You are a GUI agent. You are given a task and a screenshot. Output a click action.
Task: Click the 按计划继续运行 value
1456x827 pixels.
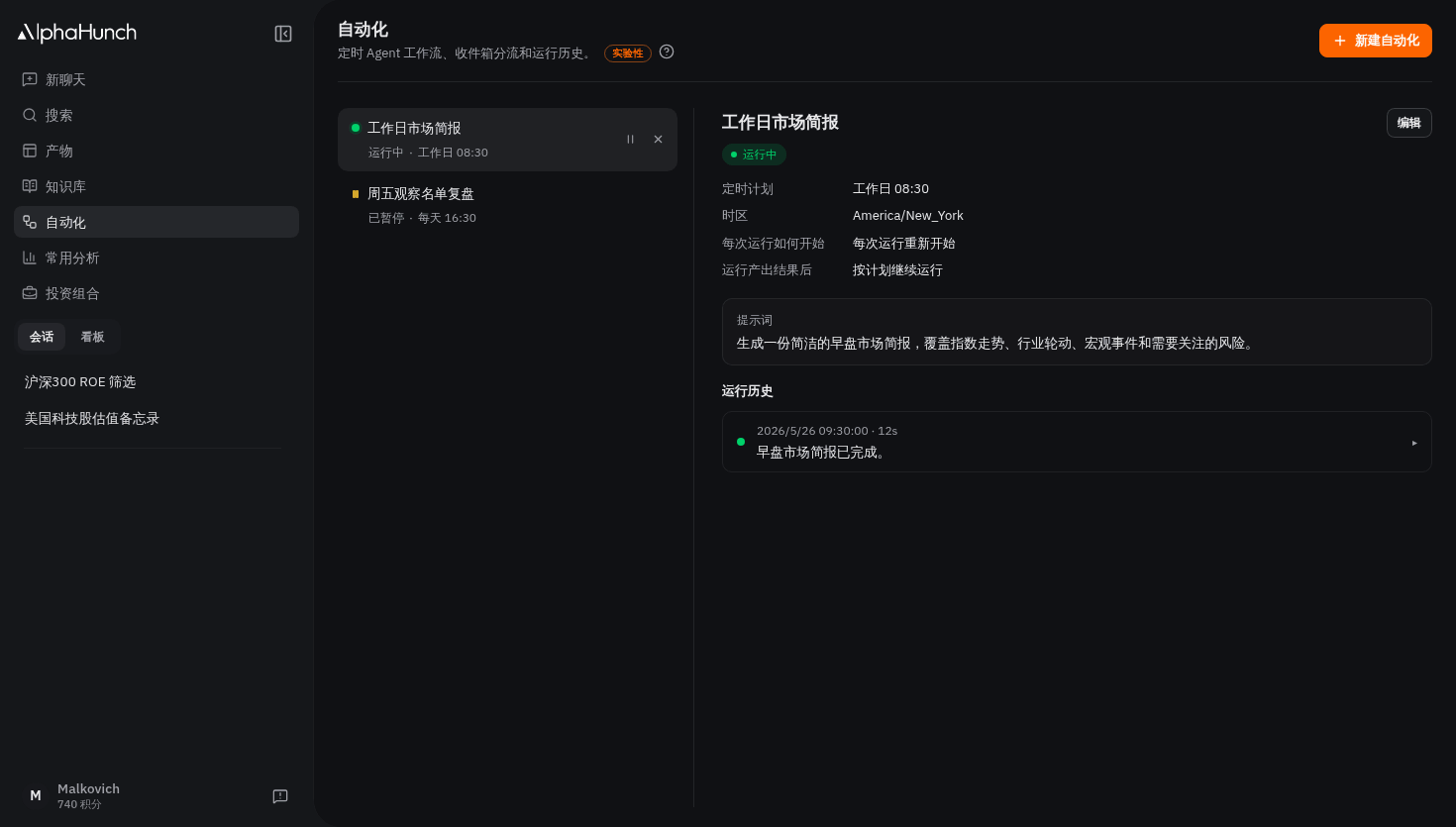click(x=897, y=270)
